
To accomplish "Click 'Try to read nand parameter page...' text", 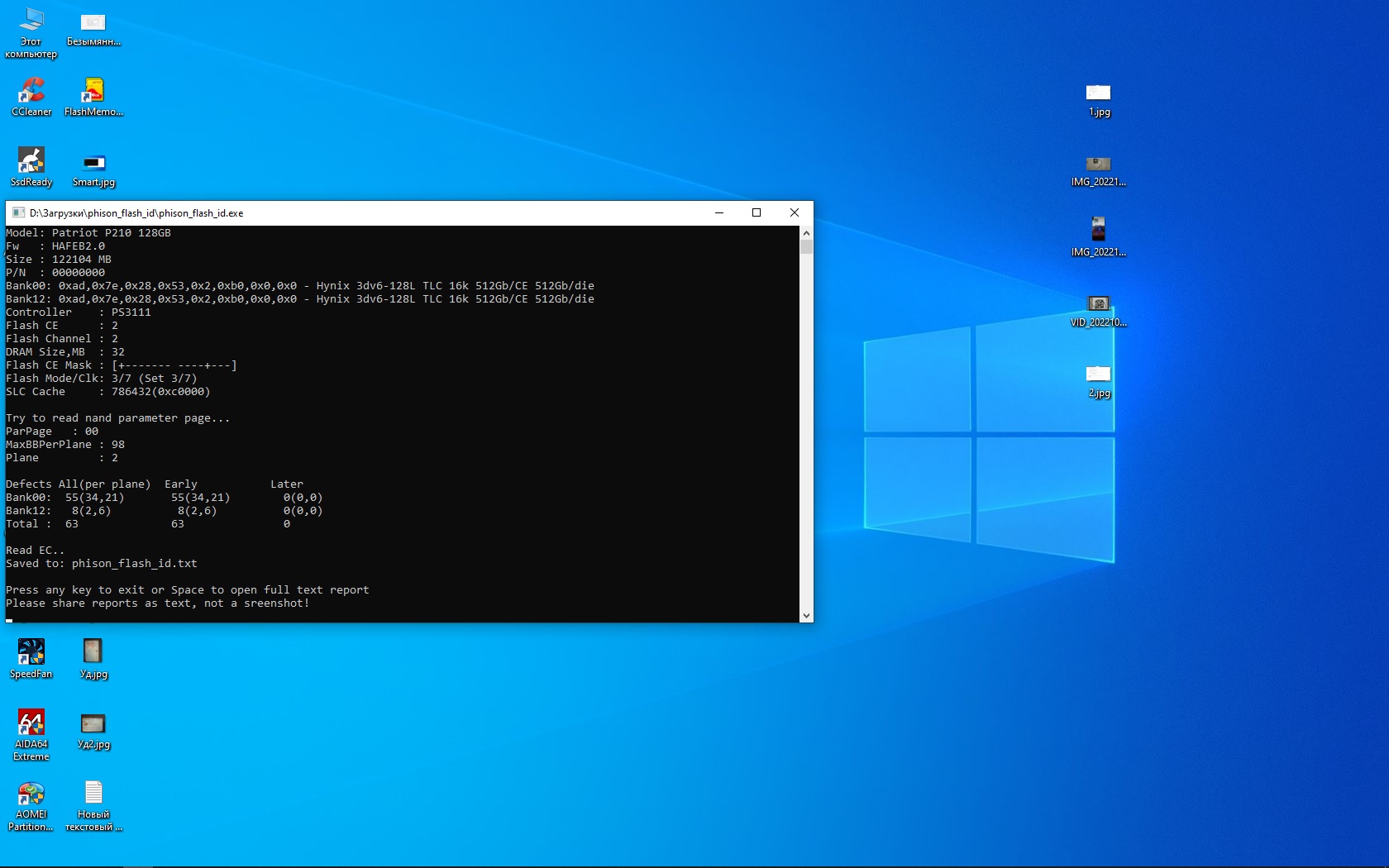I will [118, 418].
